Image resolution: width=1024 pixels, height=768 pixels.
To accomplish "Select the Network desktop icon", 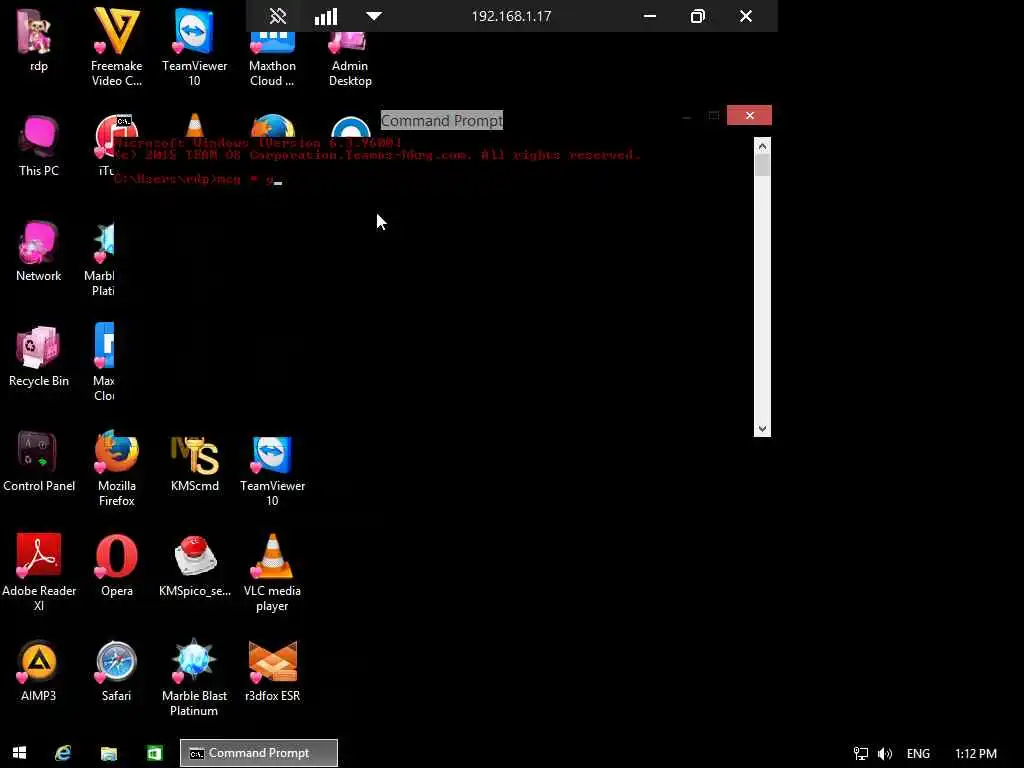I will click(39, 251).
